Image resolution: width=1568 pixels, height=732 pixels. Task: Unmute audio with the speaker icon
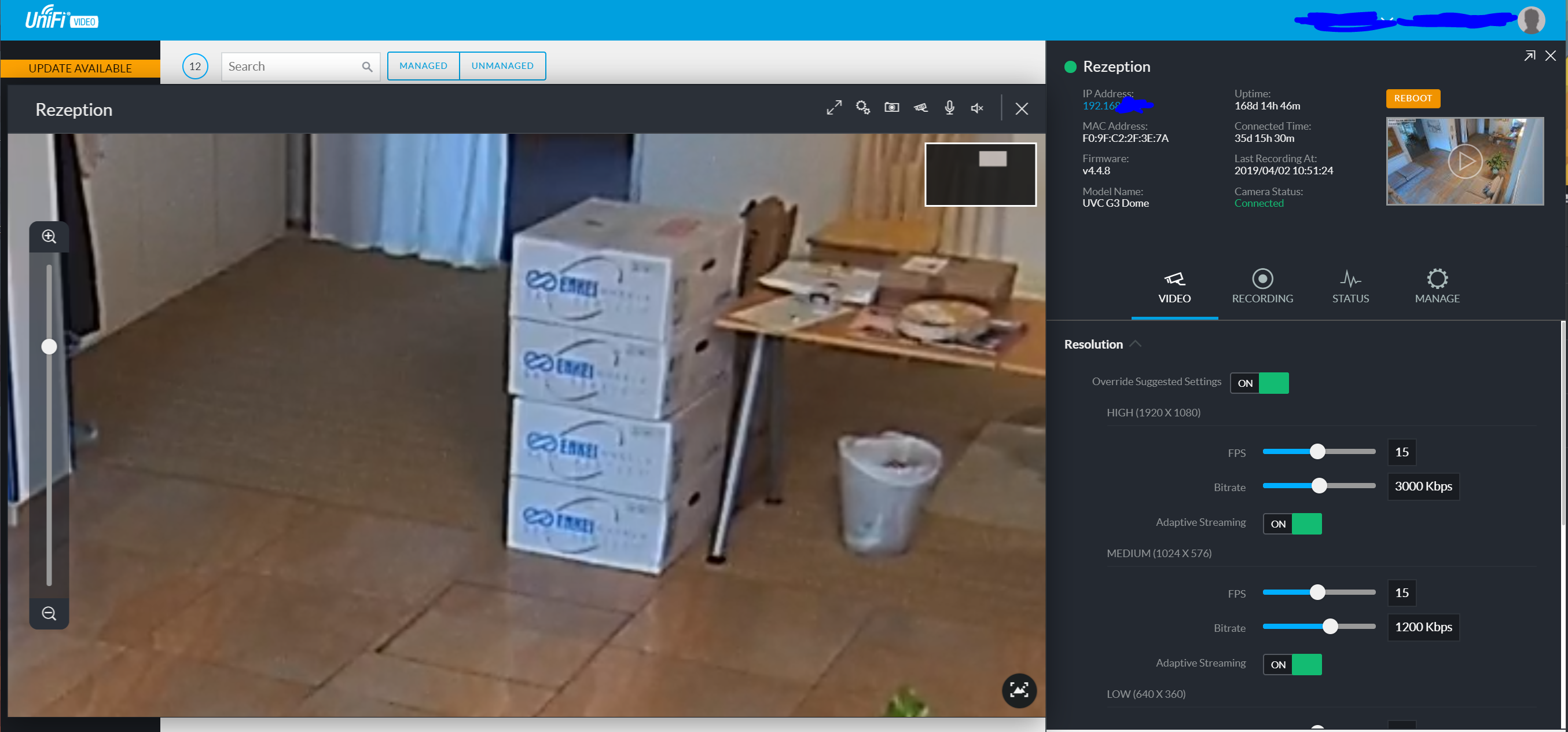pos(977,108)
